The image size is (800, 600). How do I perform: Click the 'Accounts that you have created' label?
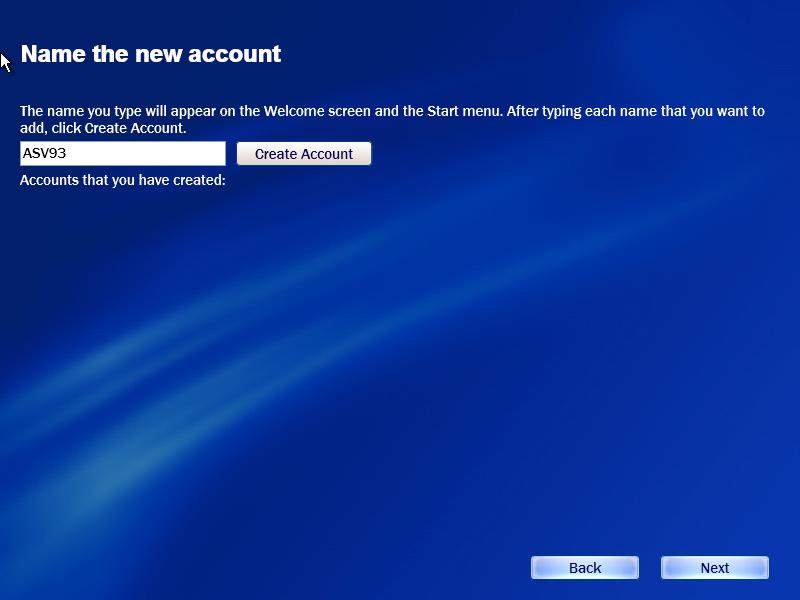tap(122, 181)
